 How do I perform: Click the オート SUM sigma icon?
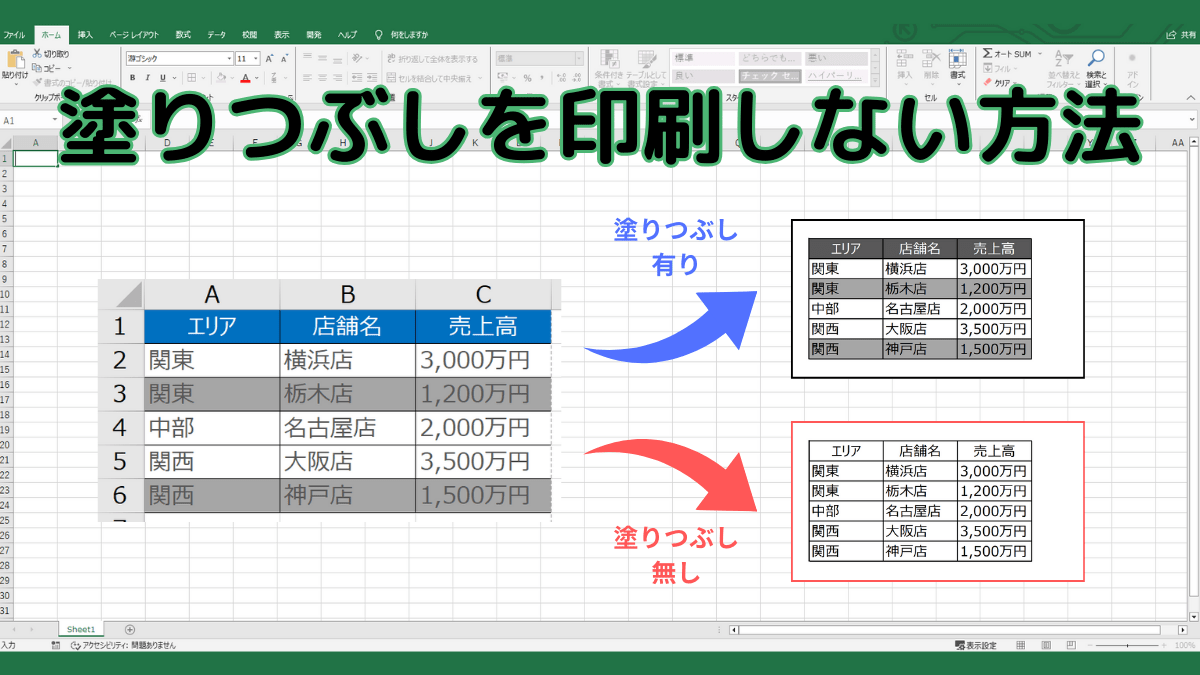tap(987, 53)
